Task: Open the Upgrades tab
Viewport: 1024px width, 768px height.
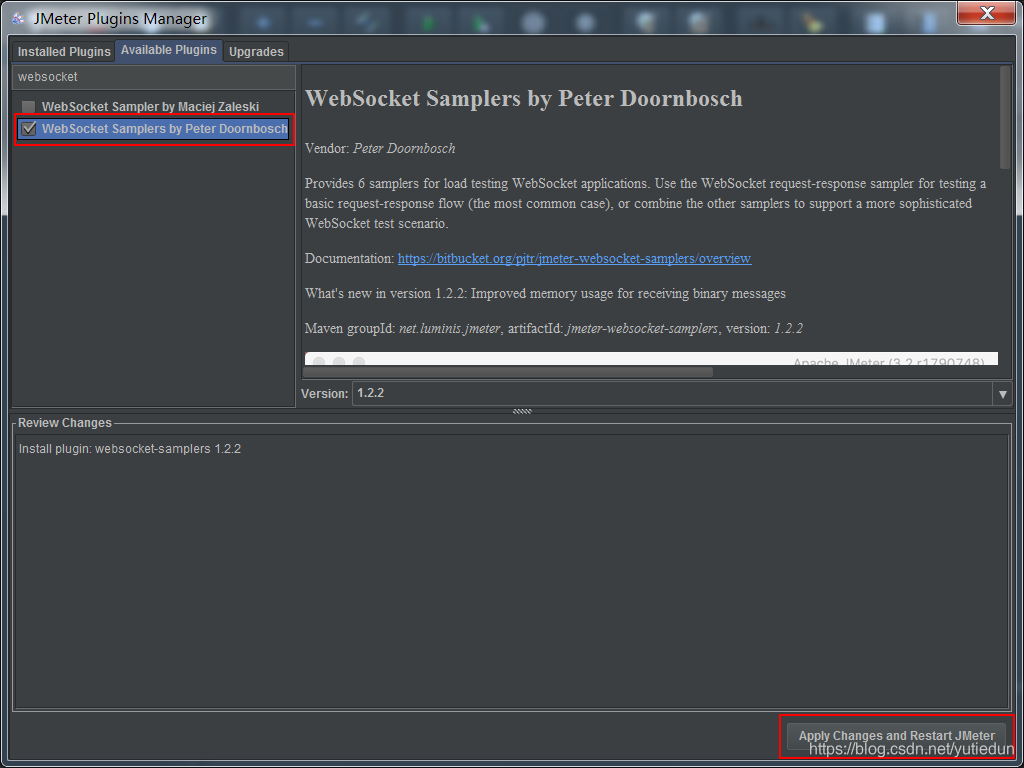Action: (256, 51)
